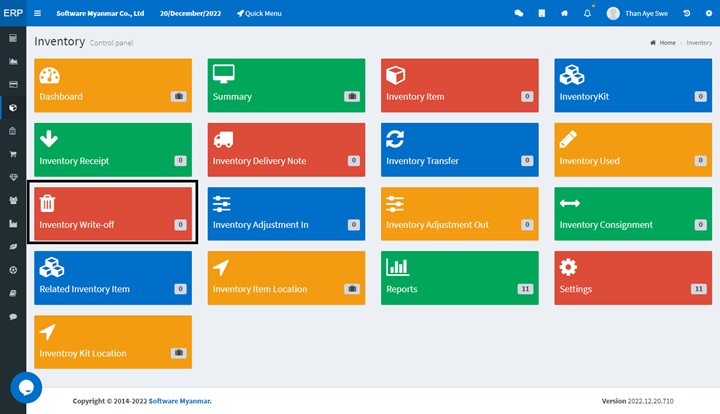Open the clipboard icon in left sidebar

click(13, 131)
